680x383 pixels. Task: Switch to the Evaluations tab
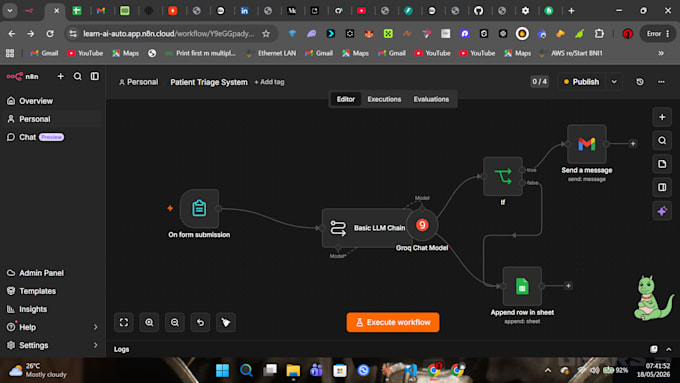tap(431, 99)
